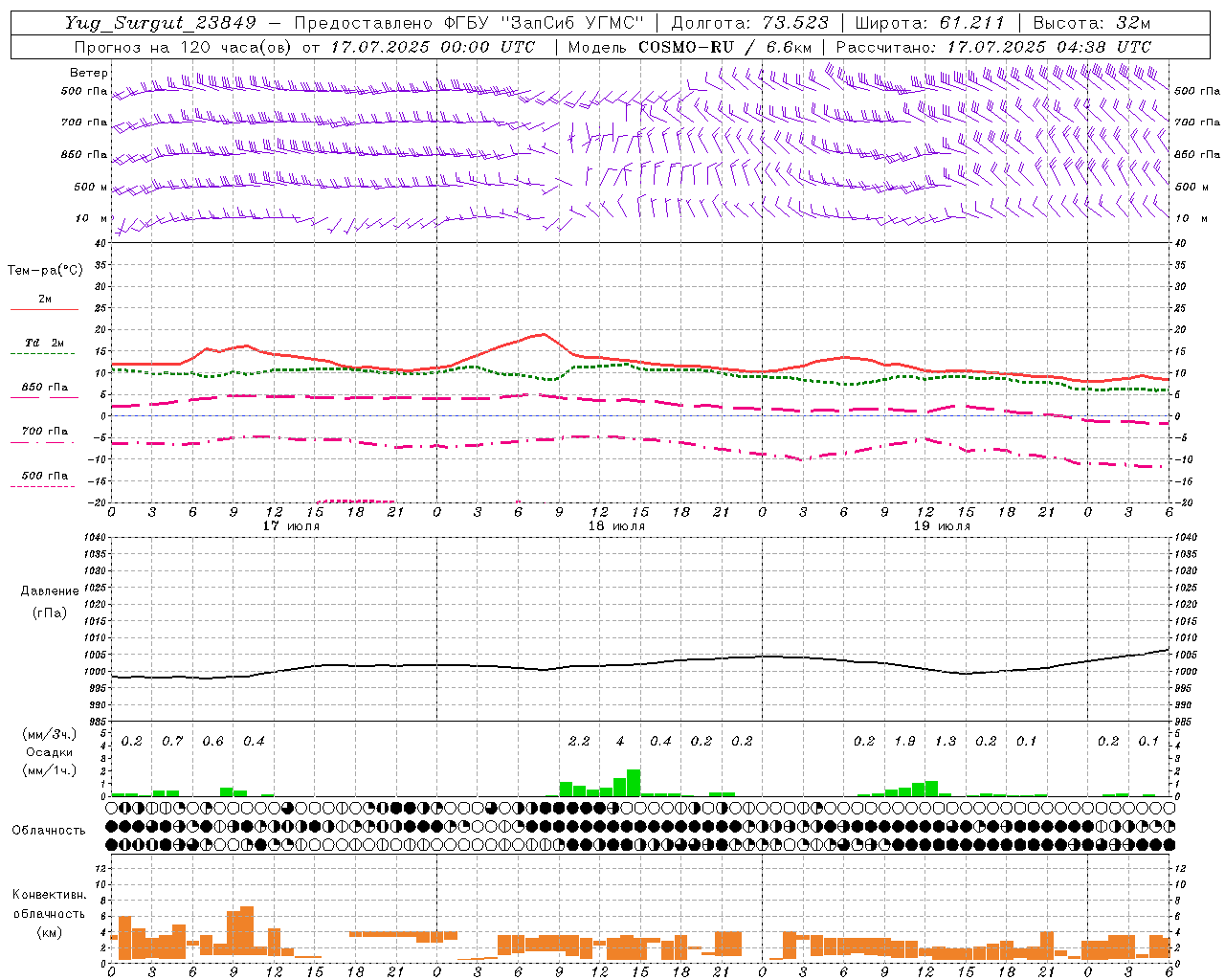Click the date label 19 июля

click(942, 525)
